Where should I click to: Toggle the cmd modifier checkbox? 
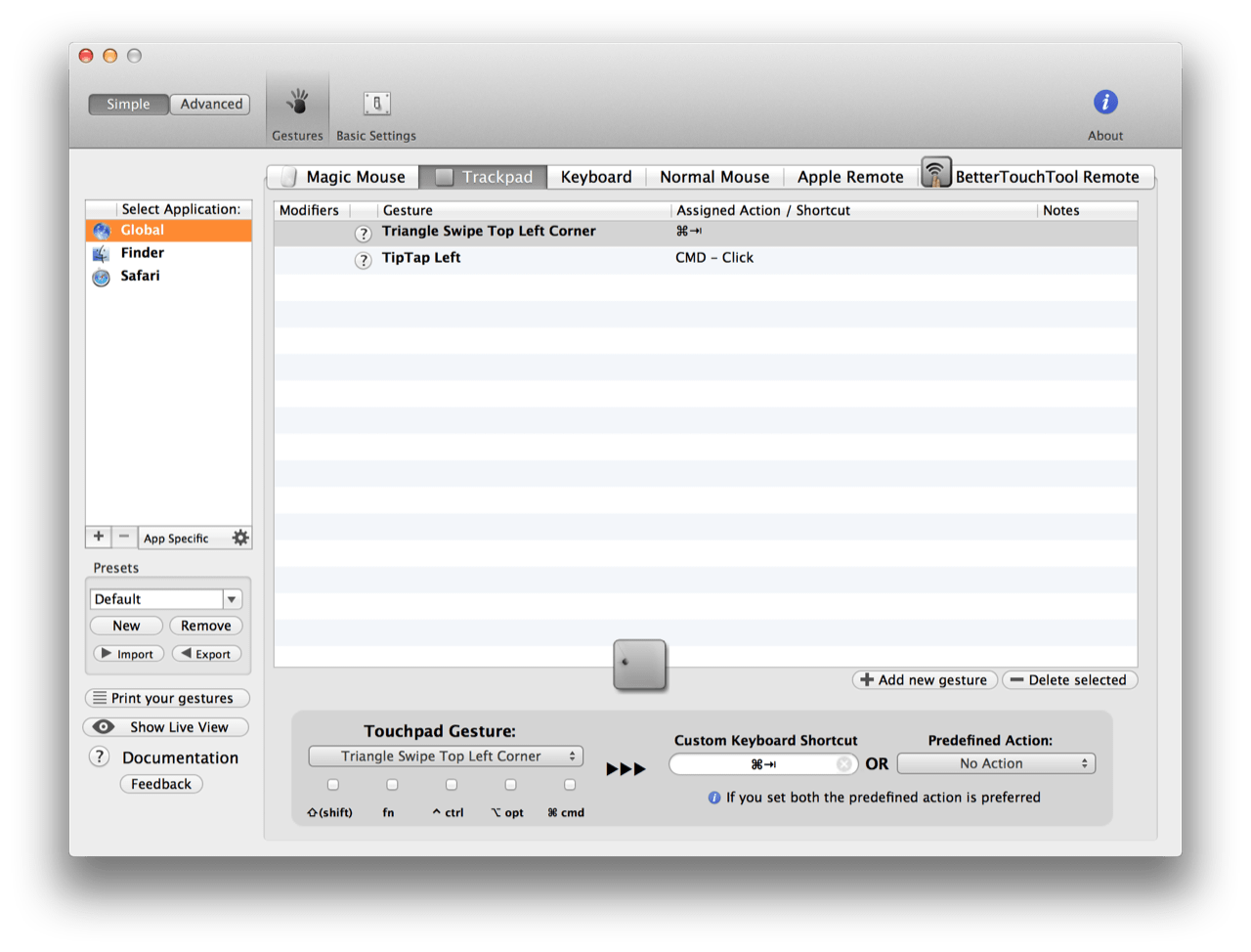(570, 785)
